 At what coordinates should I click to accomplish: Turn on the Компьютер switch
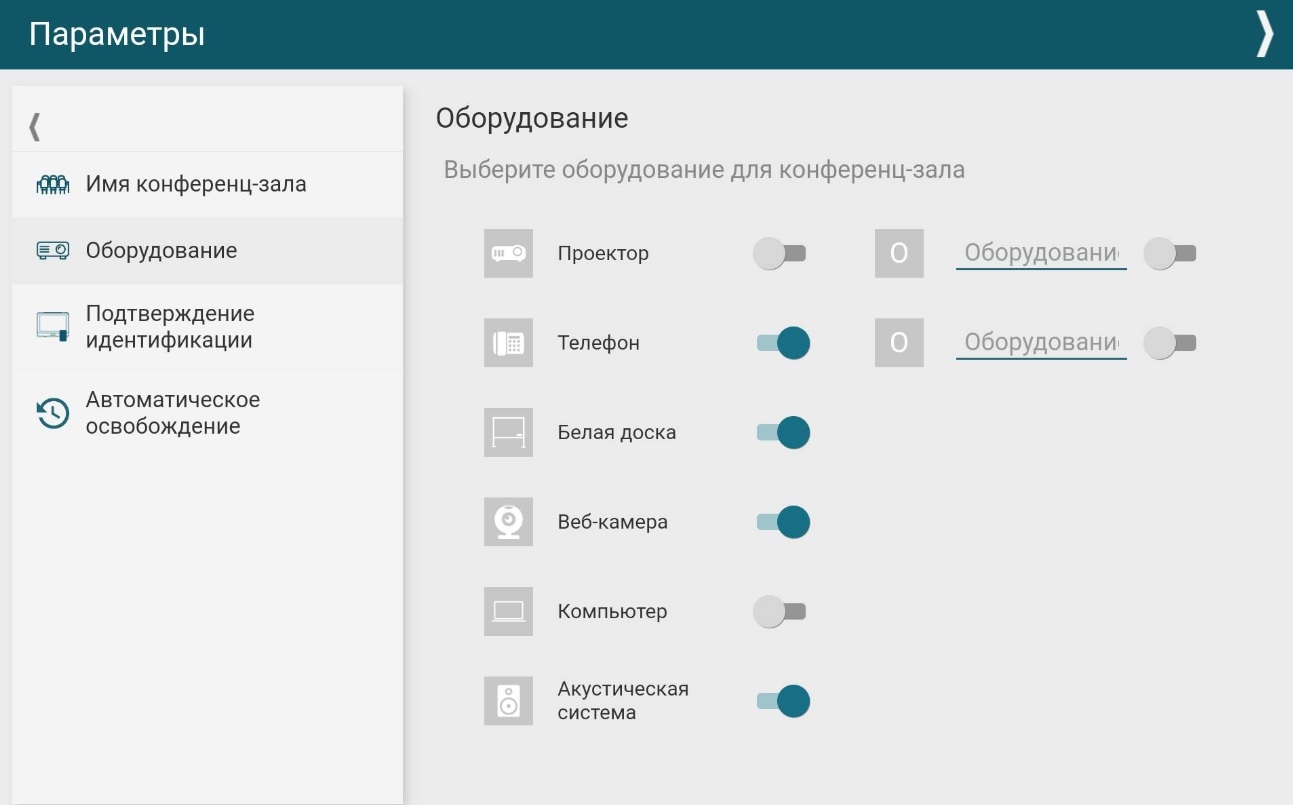tap(780, 611)
